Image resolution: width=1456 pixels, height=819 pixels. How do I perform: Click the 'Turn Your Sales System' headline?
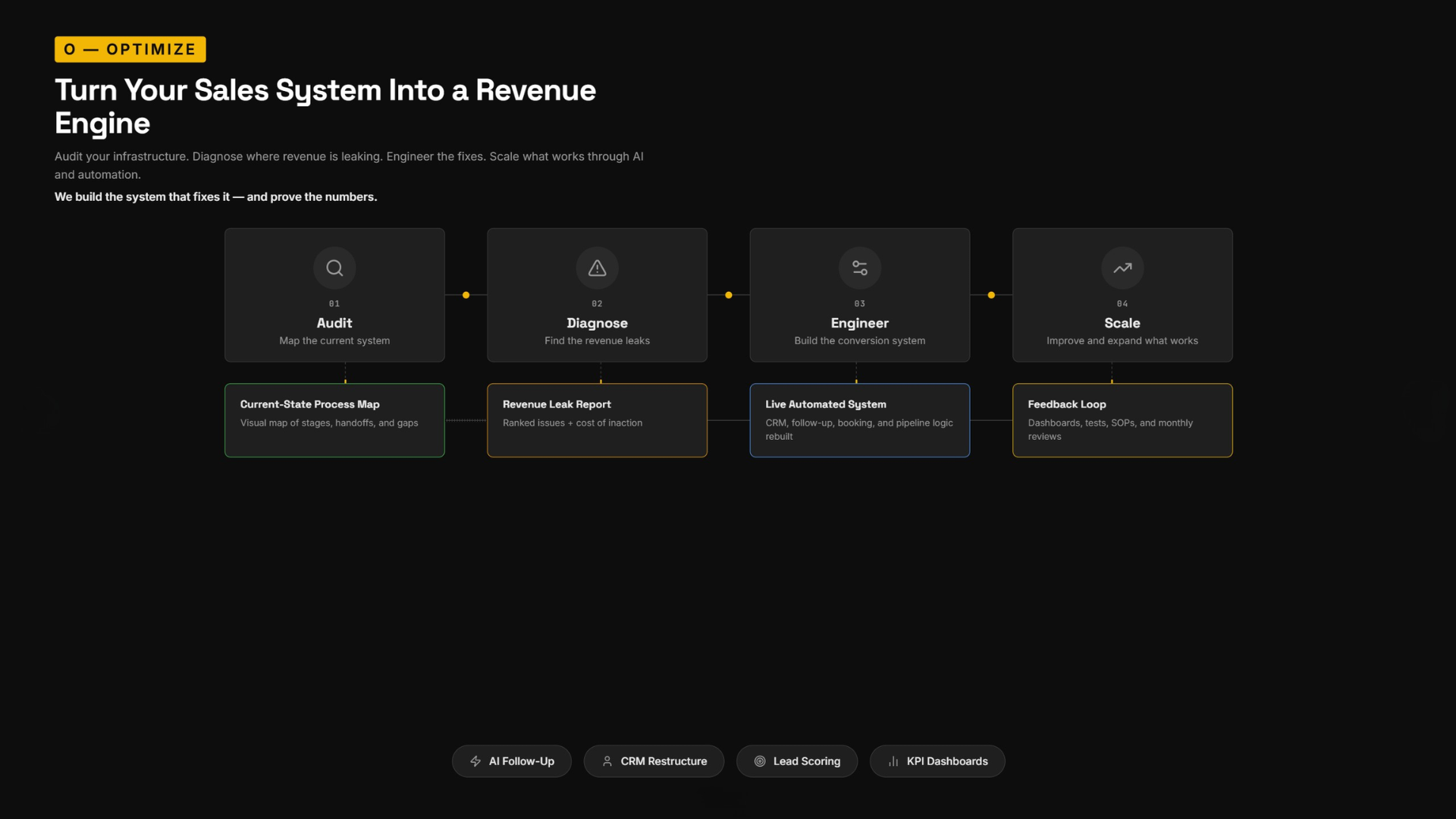coord(325,106)
